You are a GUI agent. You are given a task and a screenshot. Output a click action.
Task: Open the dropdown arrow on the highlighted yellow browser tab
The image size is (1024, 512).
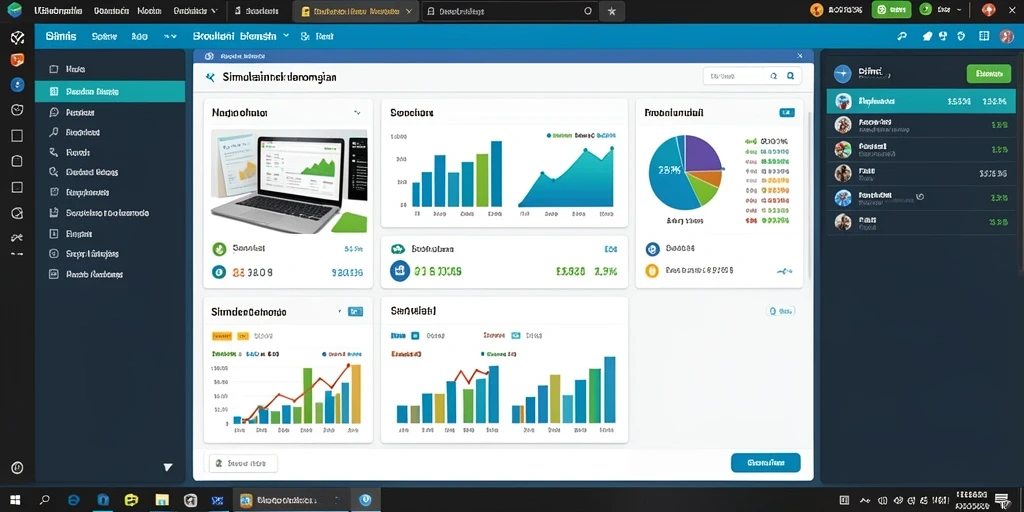point(409,11)
